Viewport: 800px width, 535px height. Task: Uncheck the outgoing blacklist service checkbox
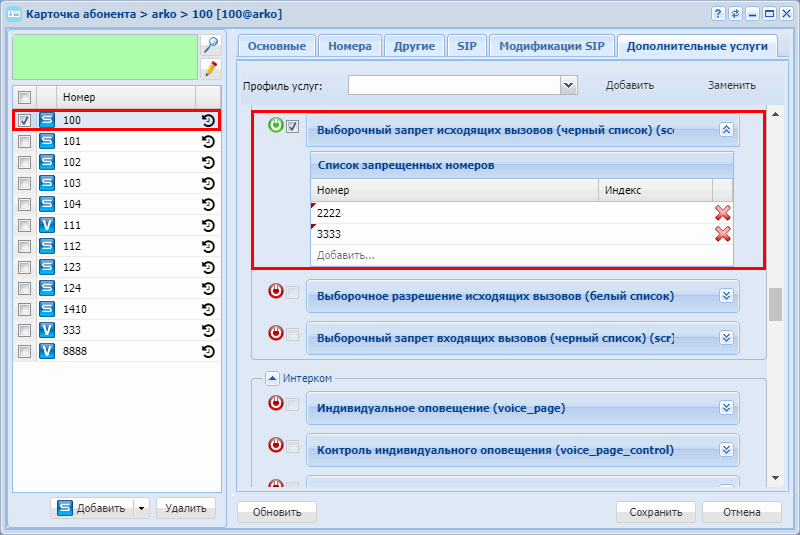pos(292,126)
